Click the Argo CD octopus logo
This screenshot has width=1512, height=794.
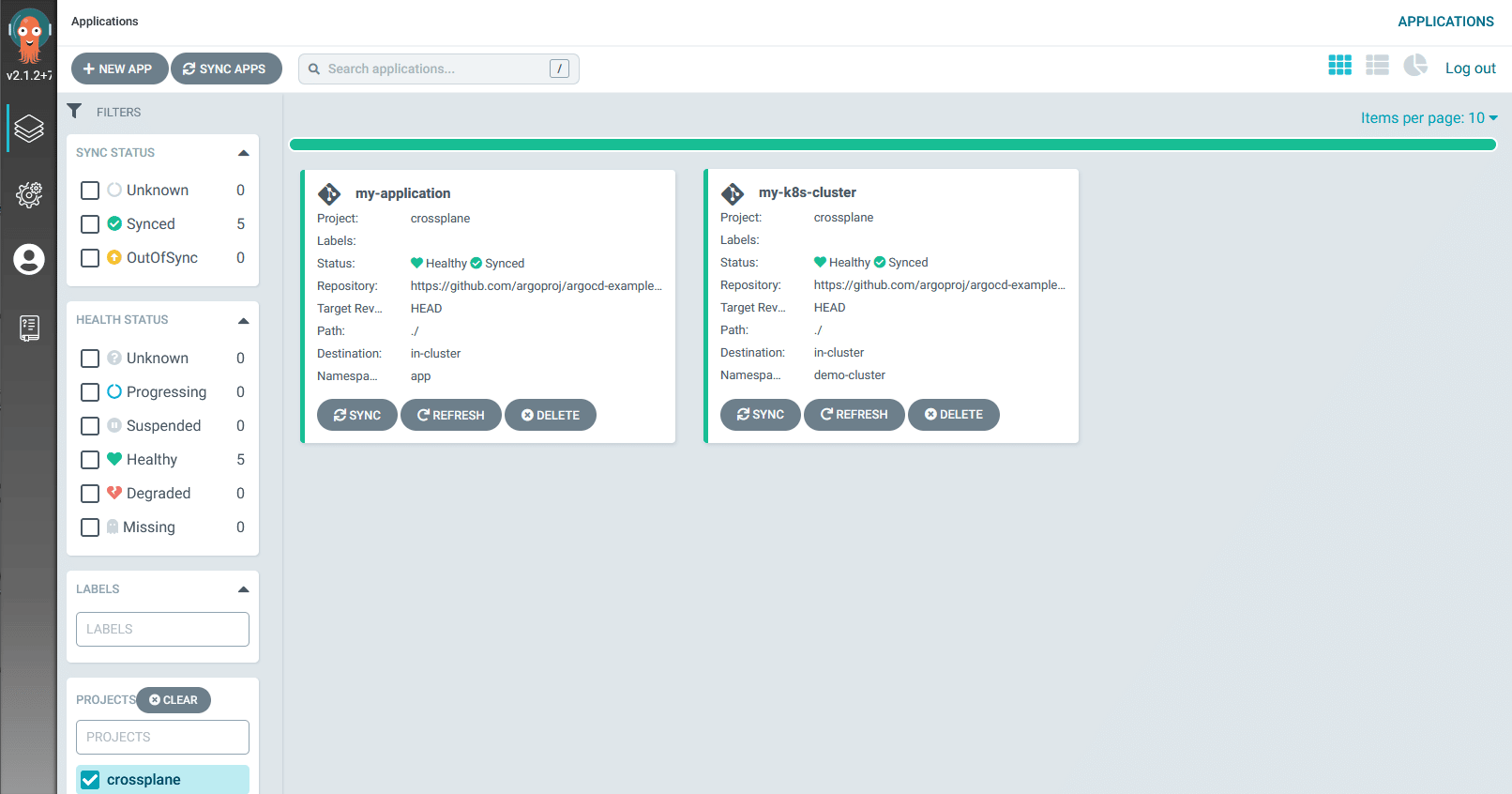29,35
